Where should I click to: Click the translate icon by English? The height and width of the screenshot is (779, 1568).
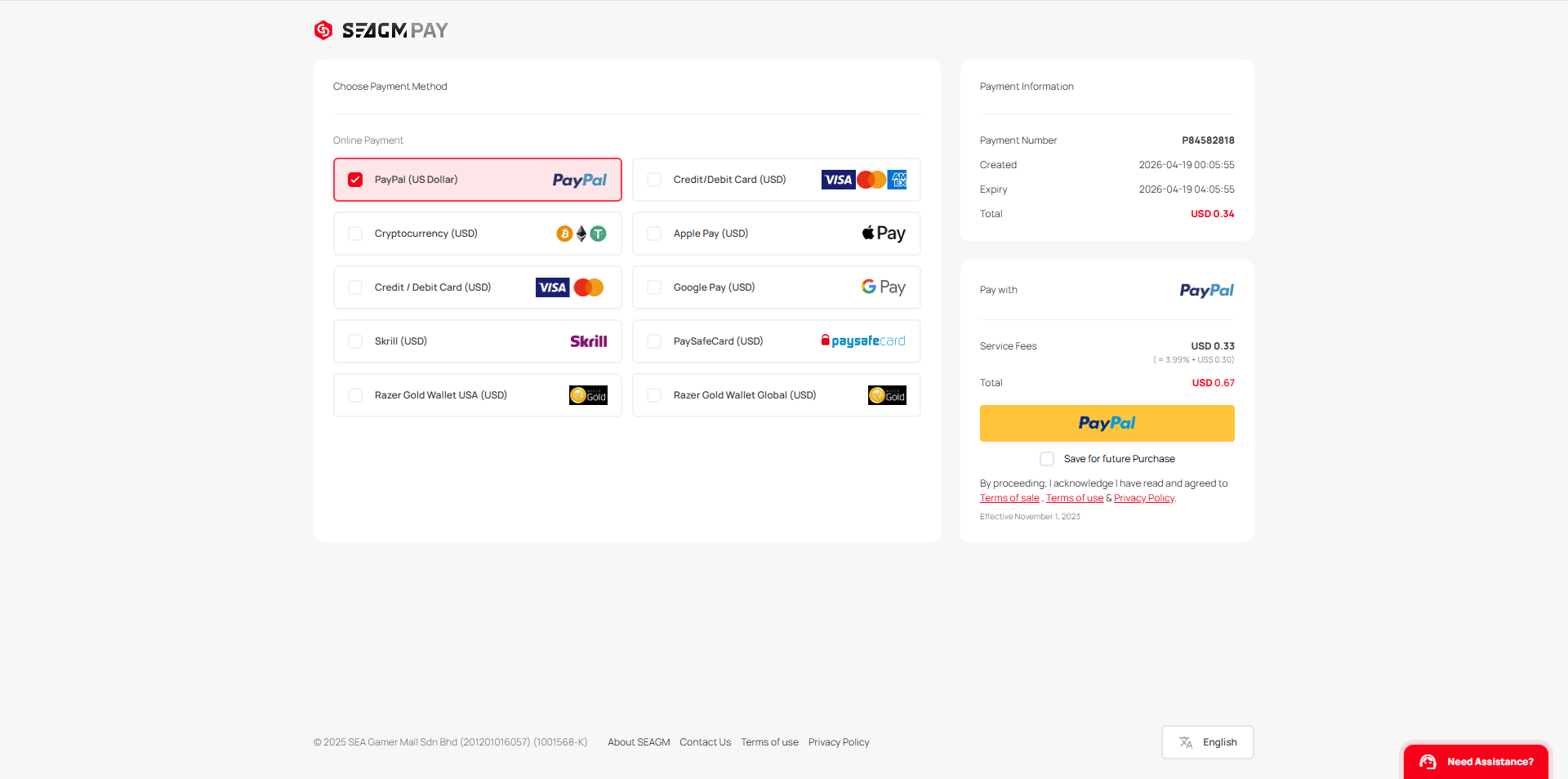point(1186,742)
